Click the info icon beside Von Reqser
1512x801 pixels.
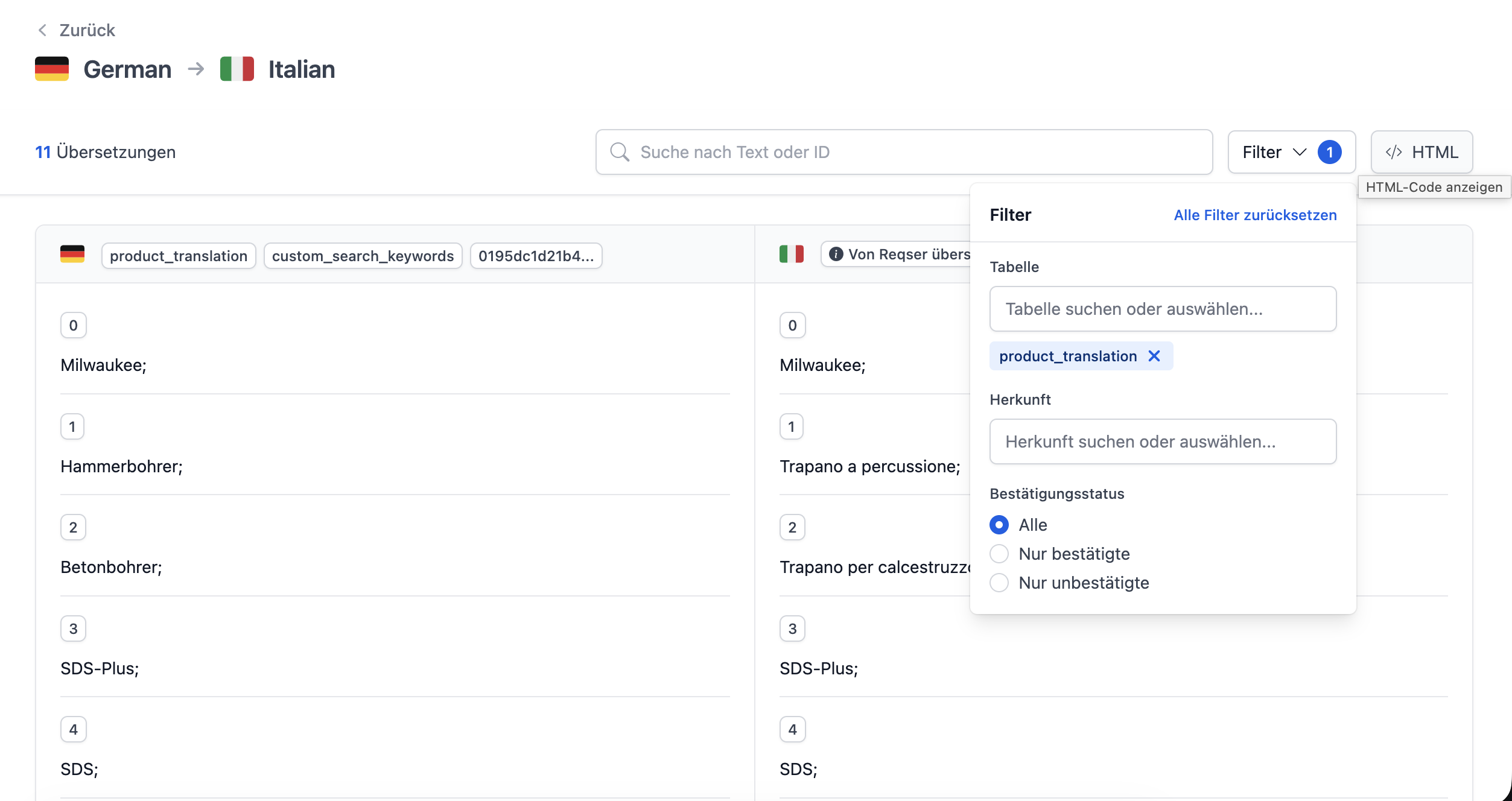click(x=836, y=255)
